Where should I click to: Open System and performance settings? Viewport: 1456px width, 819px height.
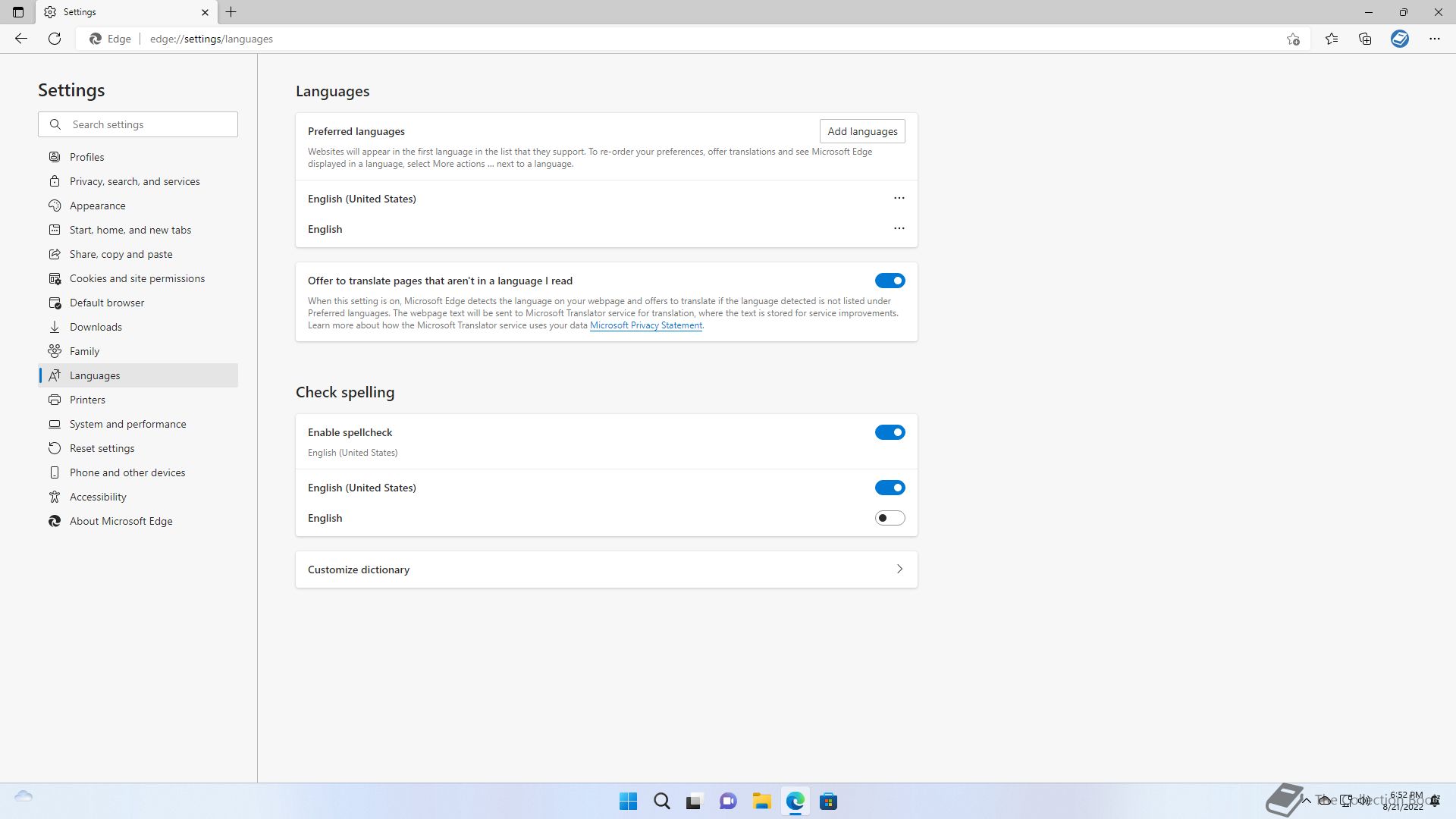tap(138, 424)
